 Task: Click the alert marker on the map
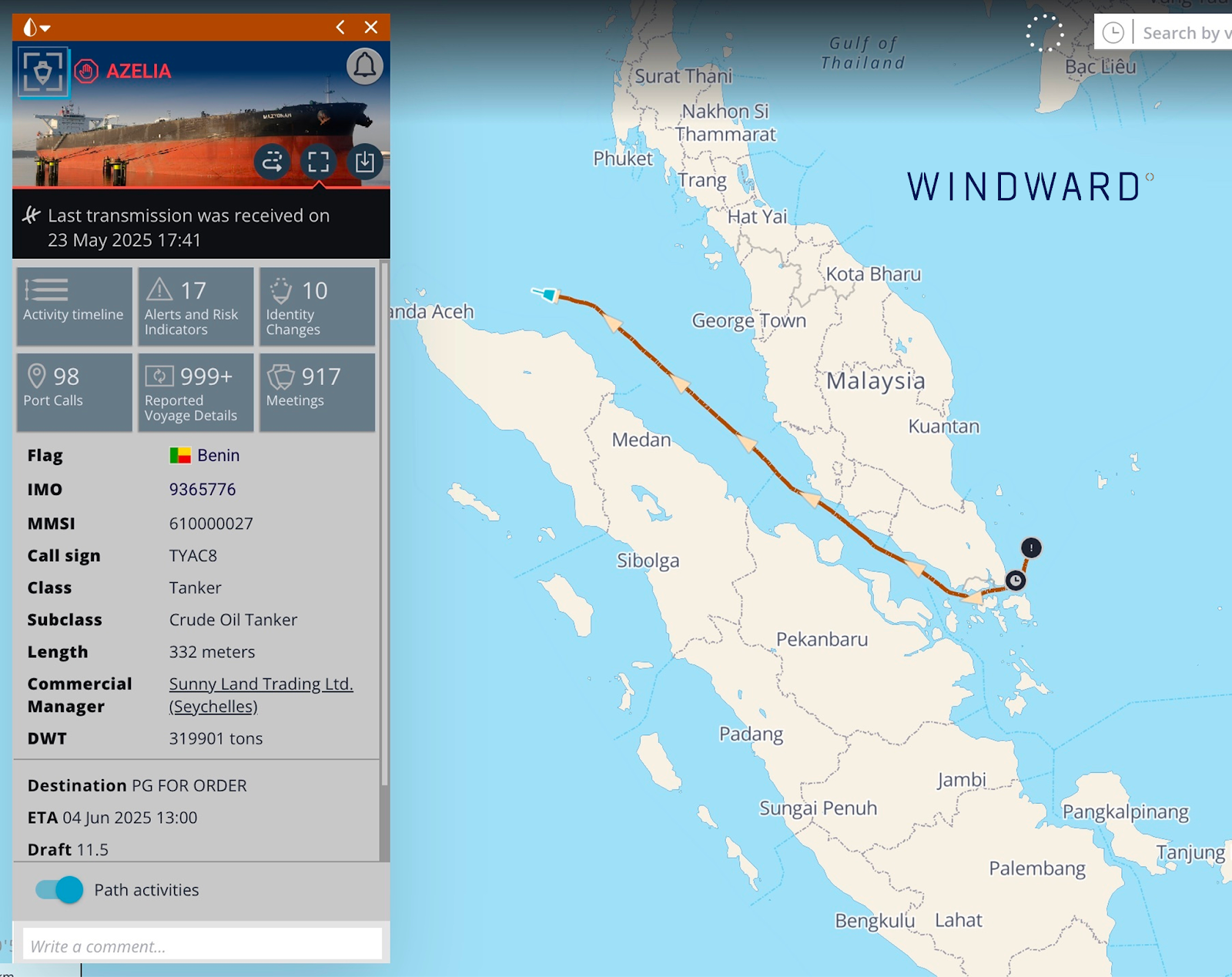1031,547
